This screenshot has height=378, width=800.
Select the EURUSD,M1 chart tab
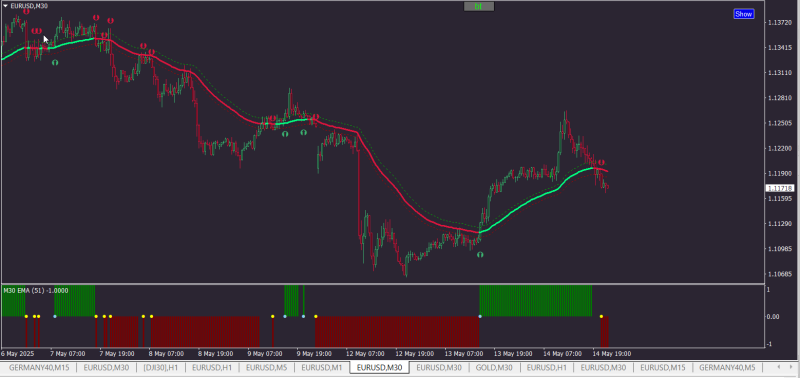click(x=321, y=367)
